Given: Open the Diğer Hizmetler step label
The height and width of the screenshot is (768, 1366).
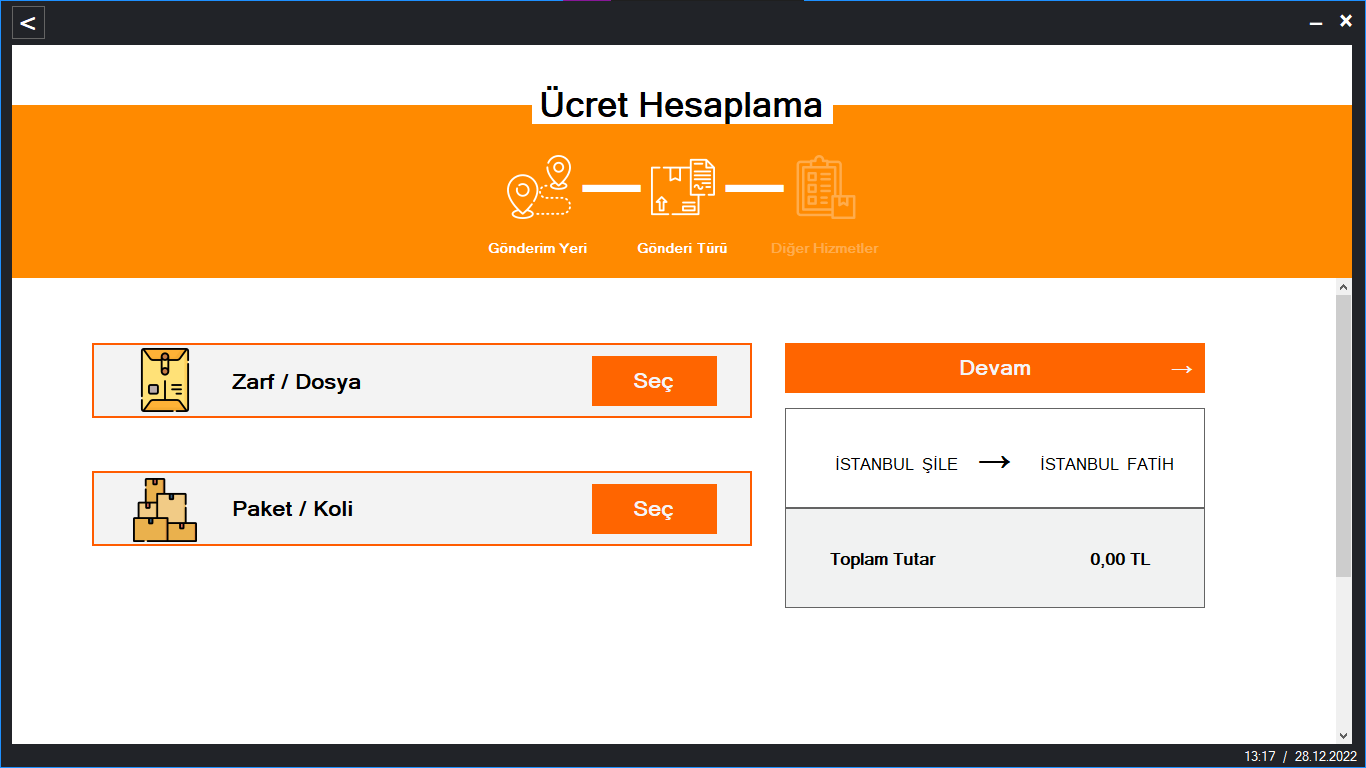Looking at the screenshot, I should pyautogui.click(x=825, y=248).
